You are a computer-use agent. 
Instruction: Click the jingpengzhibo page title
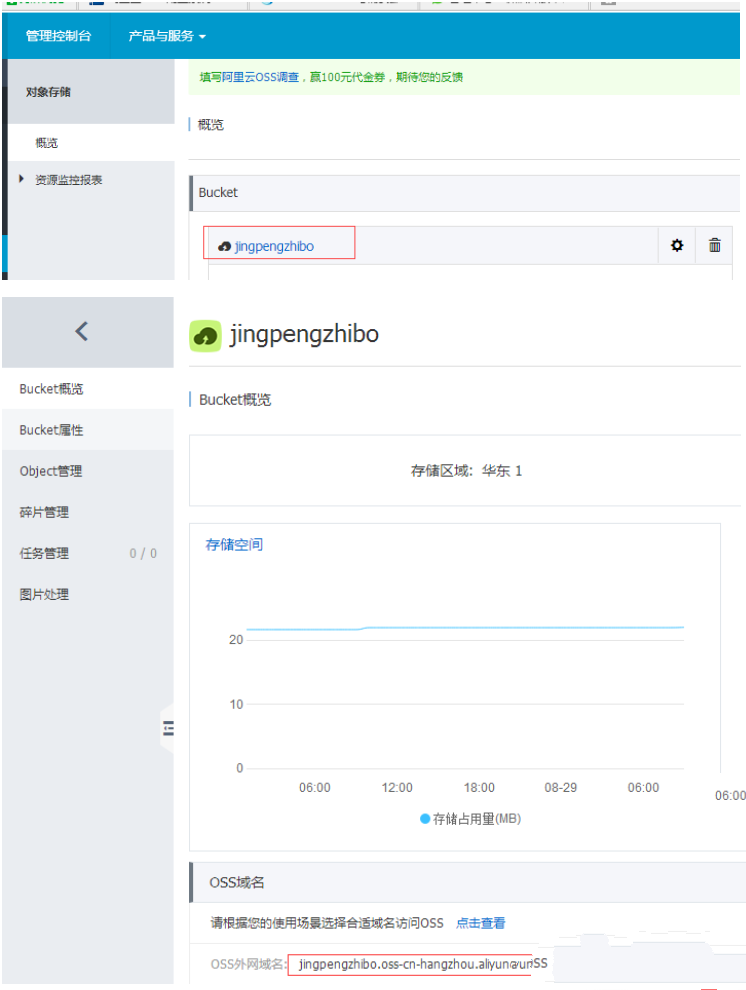pyautogui.click(x=304, y=335)
